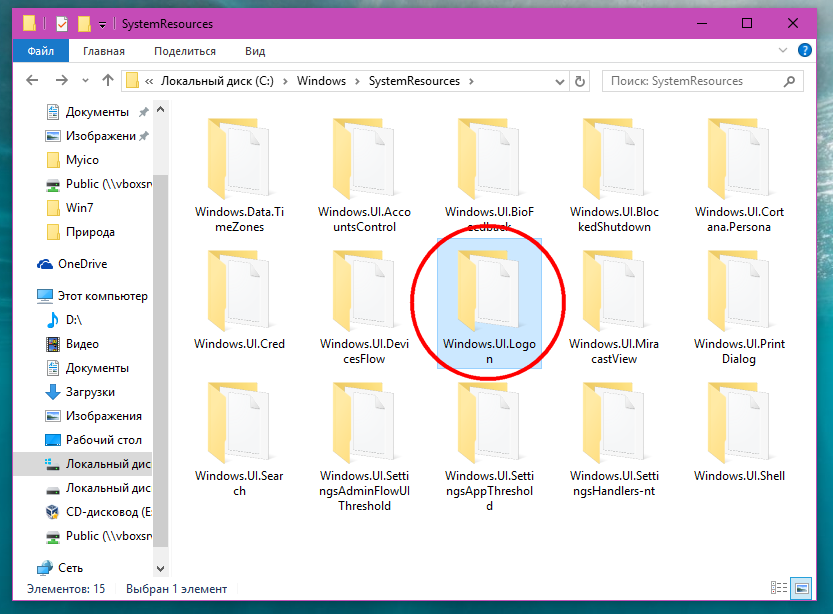The width and height of the screenshot is (833, 614).
Task: Expand the ribbon with the chevron
Action: point(783,50)
